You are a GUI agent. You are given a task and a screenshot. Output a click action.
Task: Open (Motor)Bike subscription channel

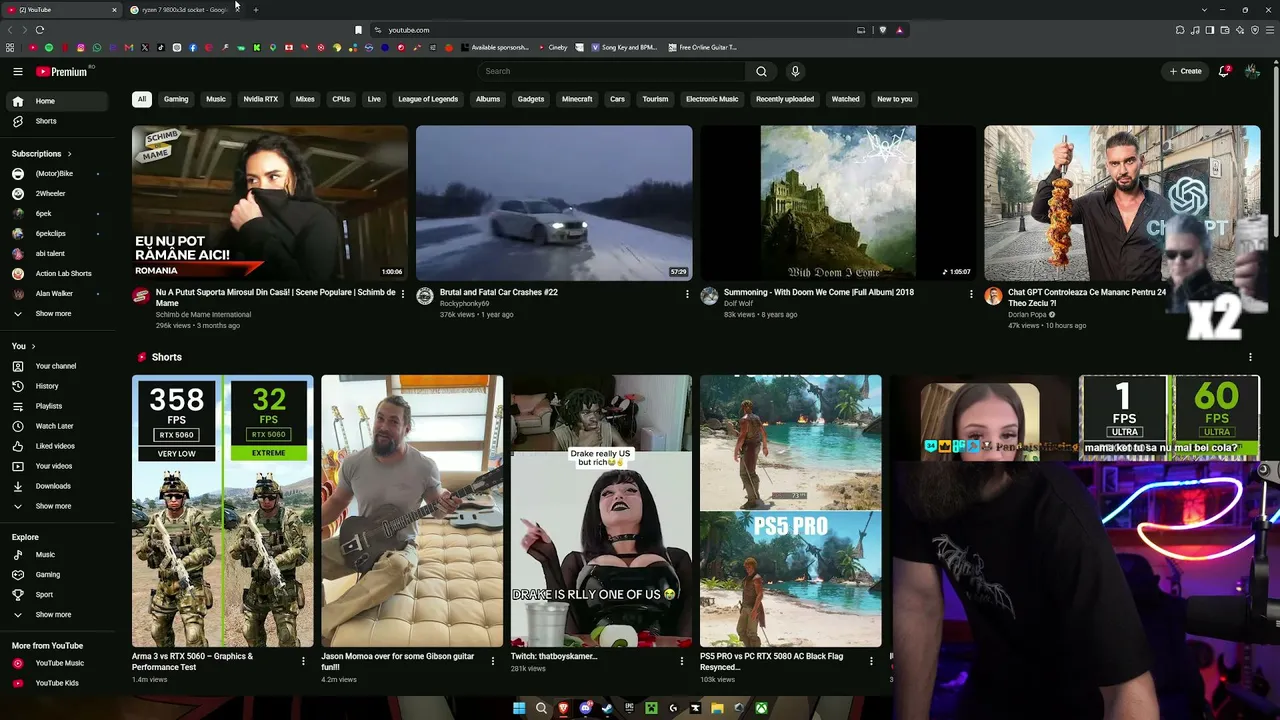(55, 174)
